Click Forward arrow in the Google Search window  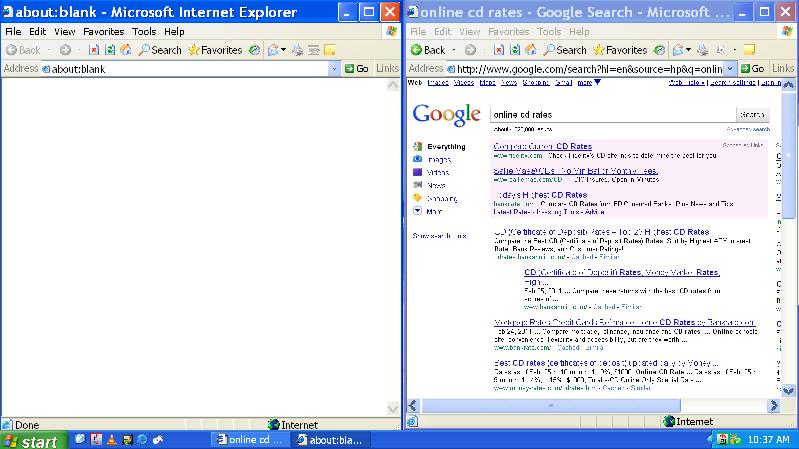click(470, 50)
